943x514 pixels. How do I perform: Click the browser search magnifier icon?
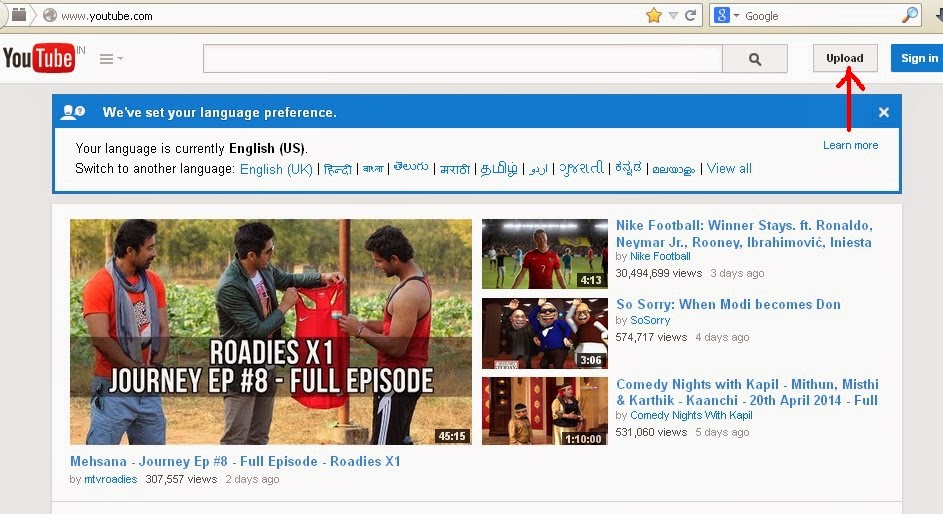(910, 16)
